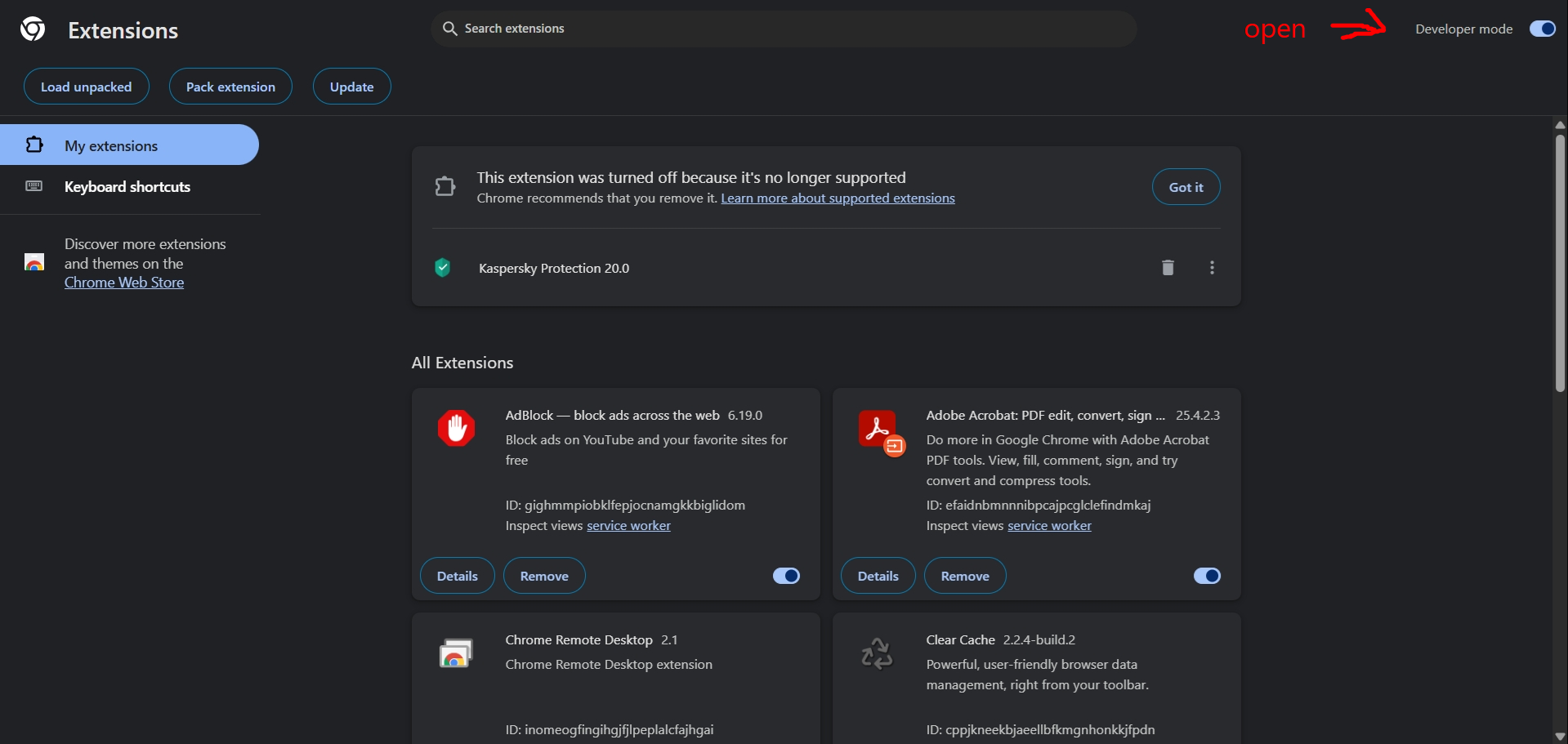
Task: Click the Developer mode label
Action: click(x=1463, y=29)
